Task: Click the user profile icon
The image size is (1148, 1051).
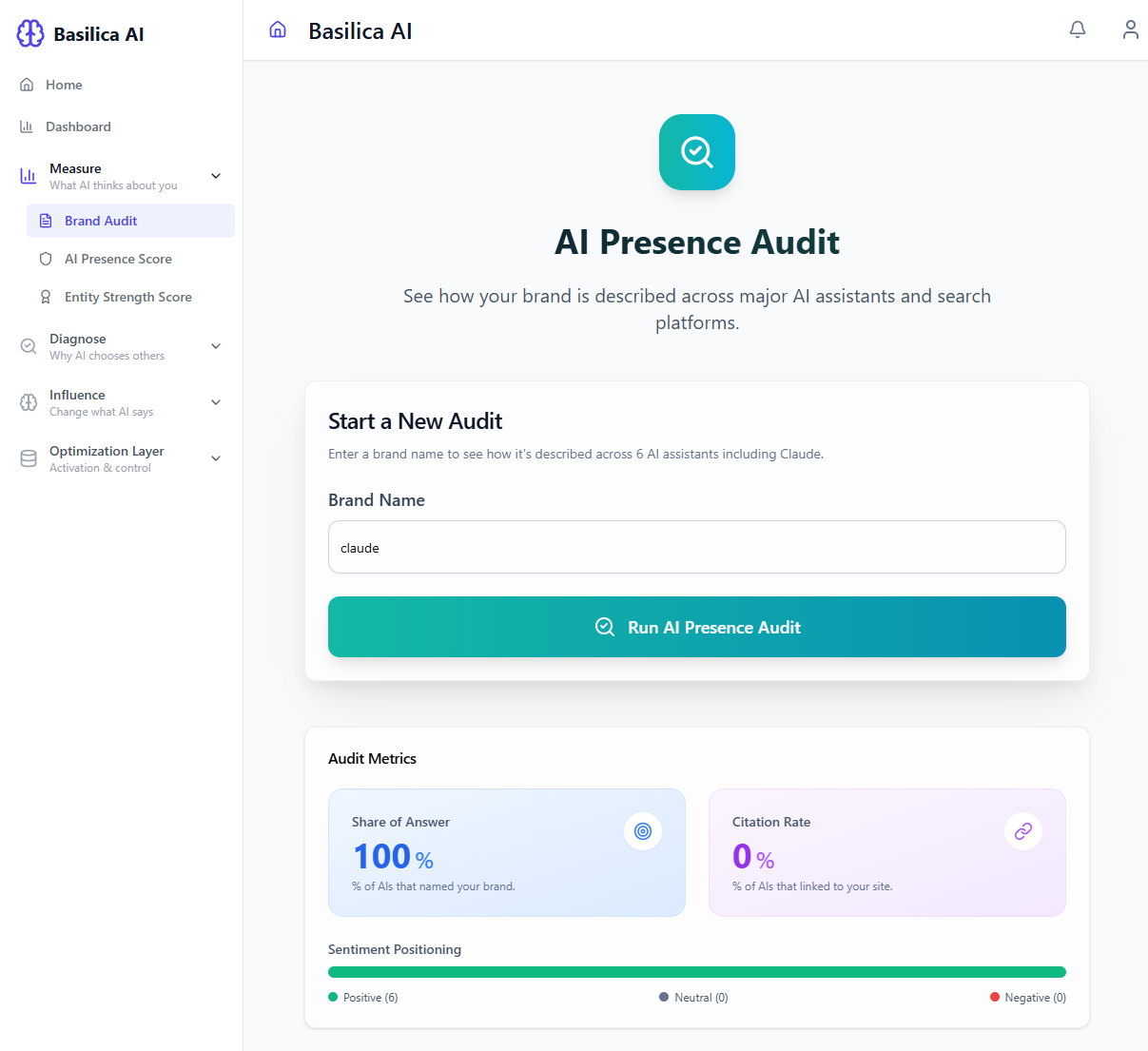Action: click(x=1130, y=29)
